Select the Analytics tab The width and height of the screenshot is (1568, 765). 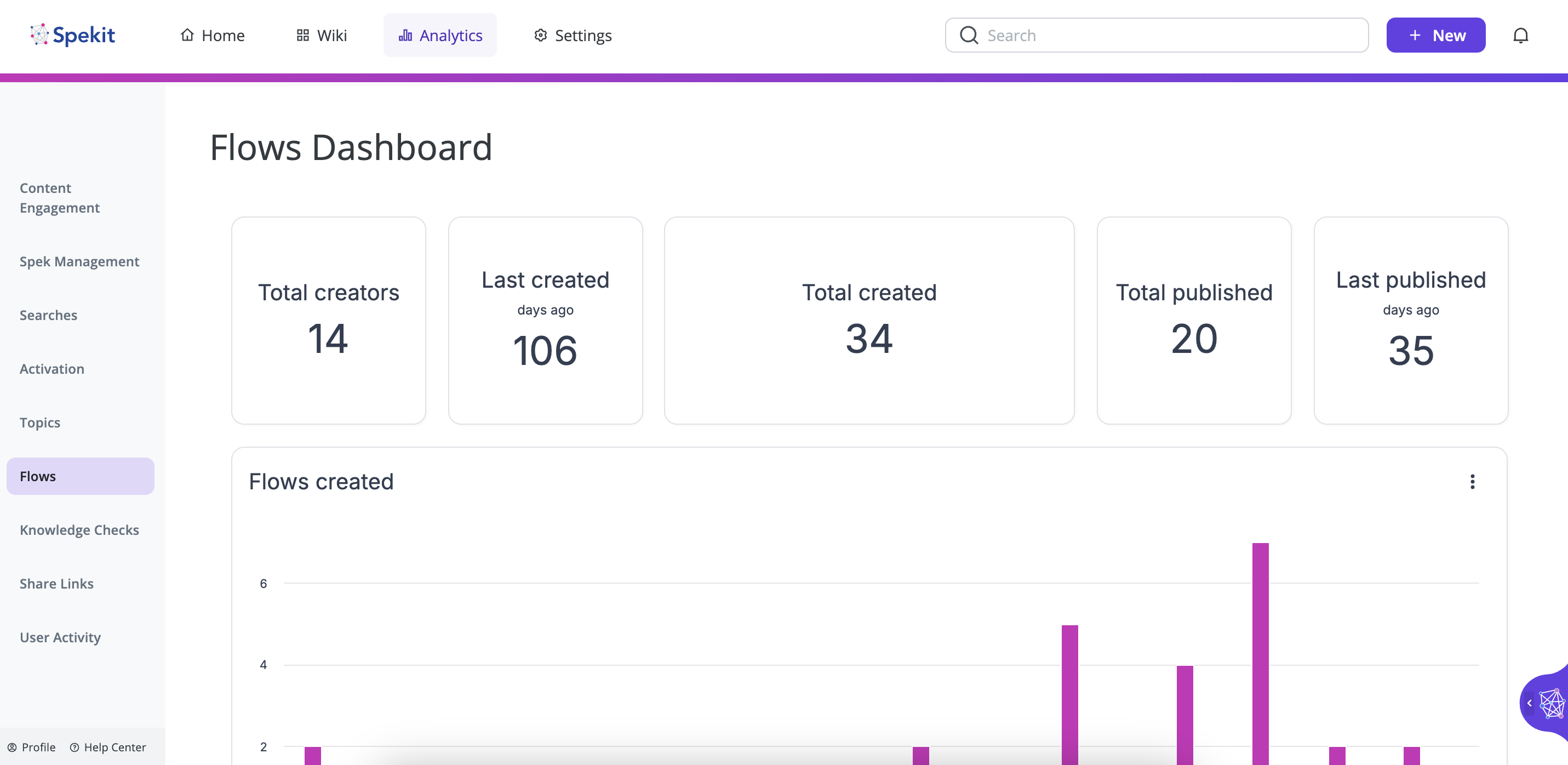tap(440, 35)
